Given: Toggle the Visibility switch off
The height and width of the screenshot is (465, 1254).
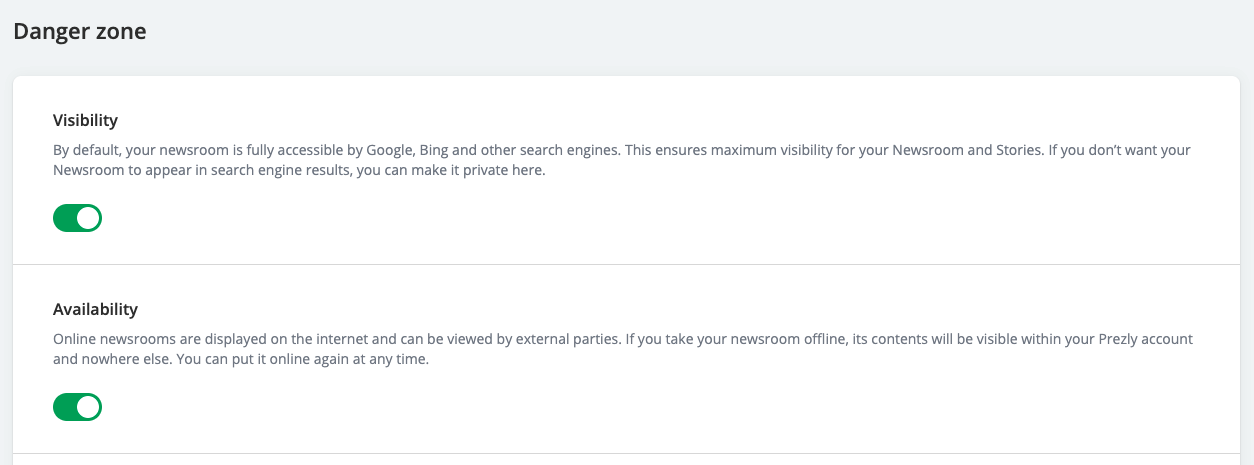Looking at the screenshot, I should click(x=78, y=218).
